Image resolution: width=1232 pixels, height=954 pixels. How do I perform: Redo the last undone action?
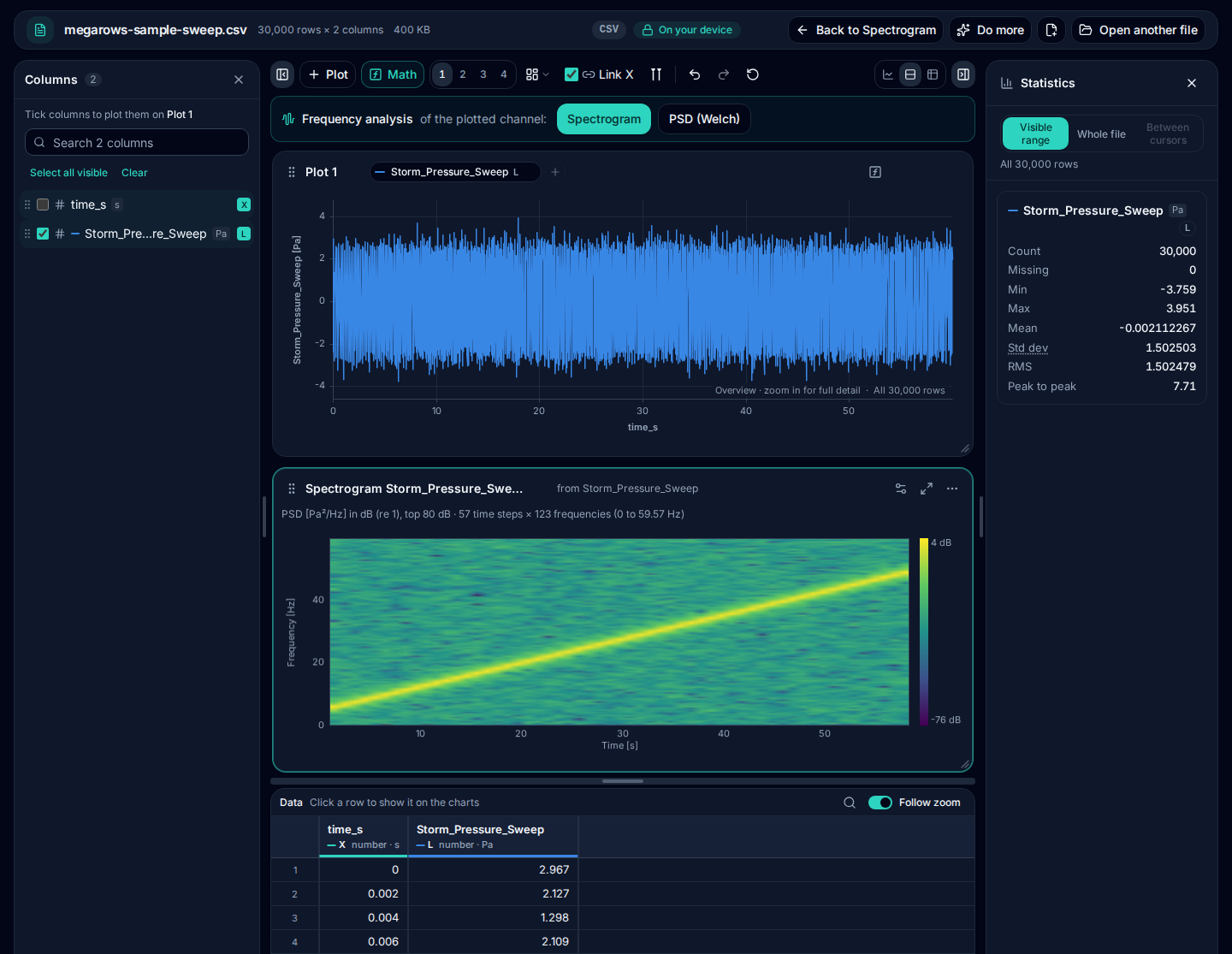[724, 74]
